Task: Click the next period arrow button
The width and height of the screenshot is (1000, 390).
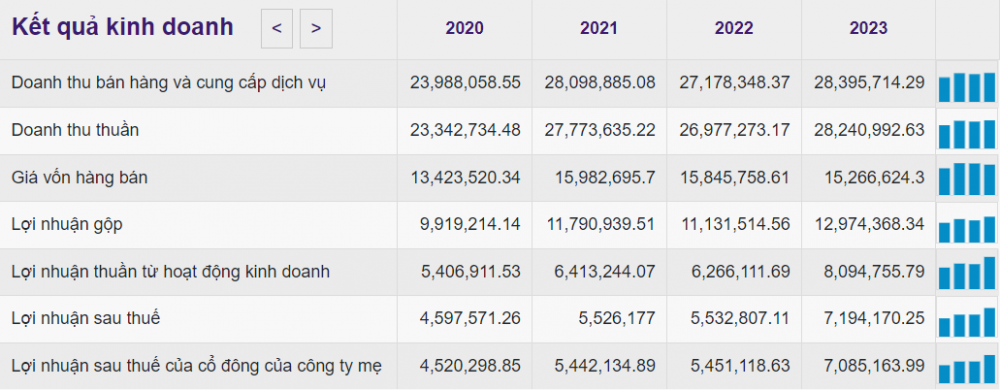Action: [316, 29]
